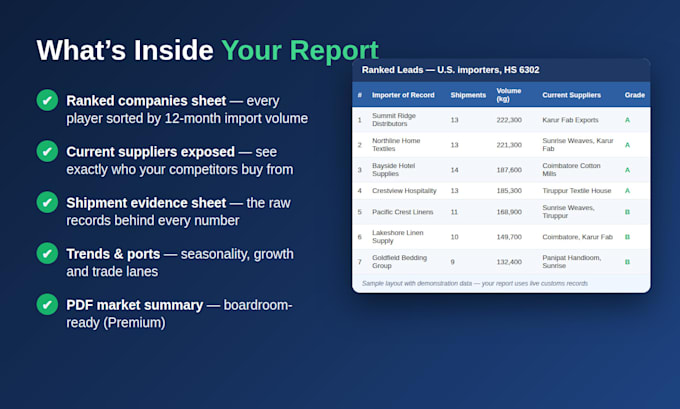The image size is (680, 409).
Task: Click the volume value '185,300'
Action: point(509,191)
